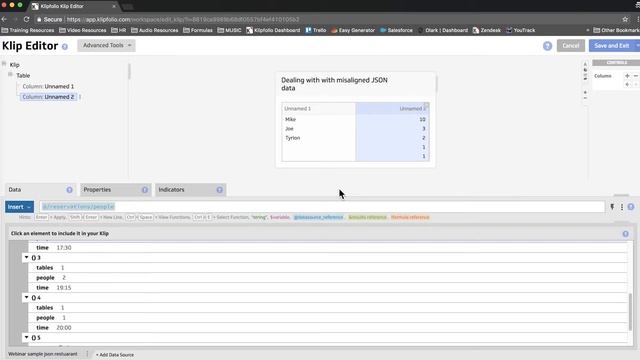The height and width of the screenshot is (360, 640).
Task: Click time value 19:15
Action: pyautogui.click(x=64, y=288)
